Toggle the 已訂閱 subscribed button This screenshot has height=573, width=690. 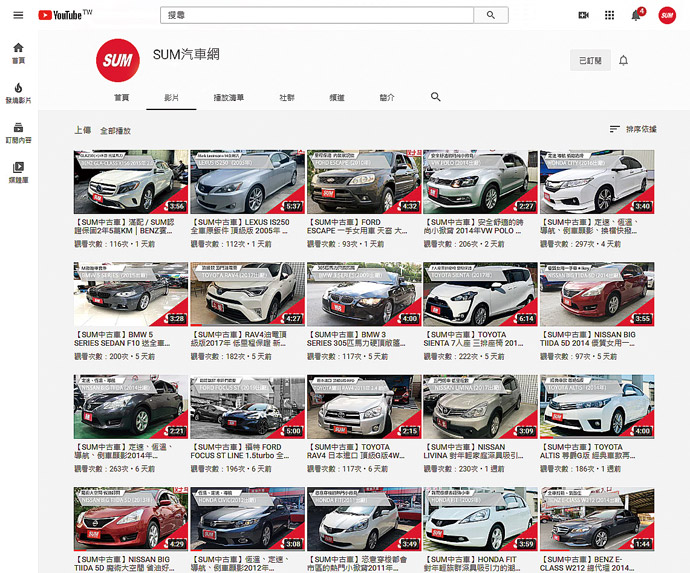589,60
